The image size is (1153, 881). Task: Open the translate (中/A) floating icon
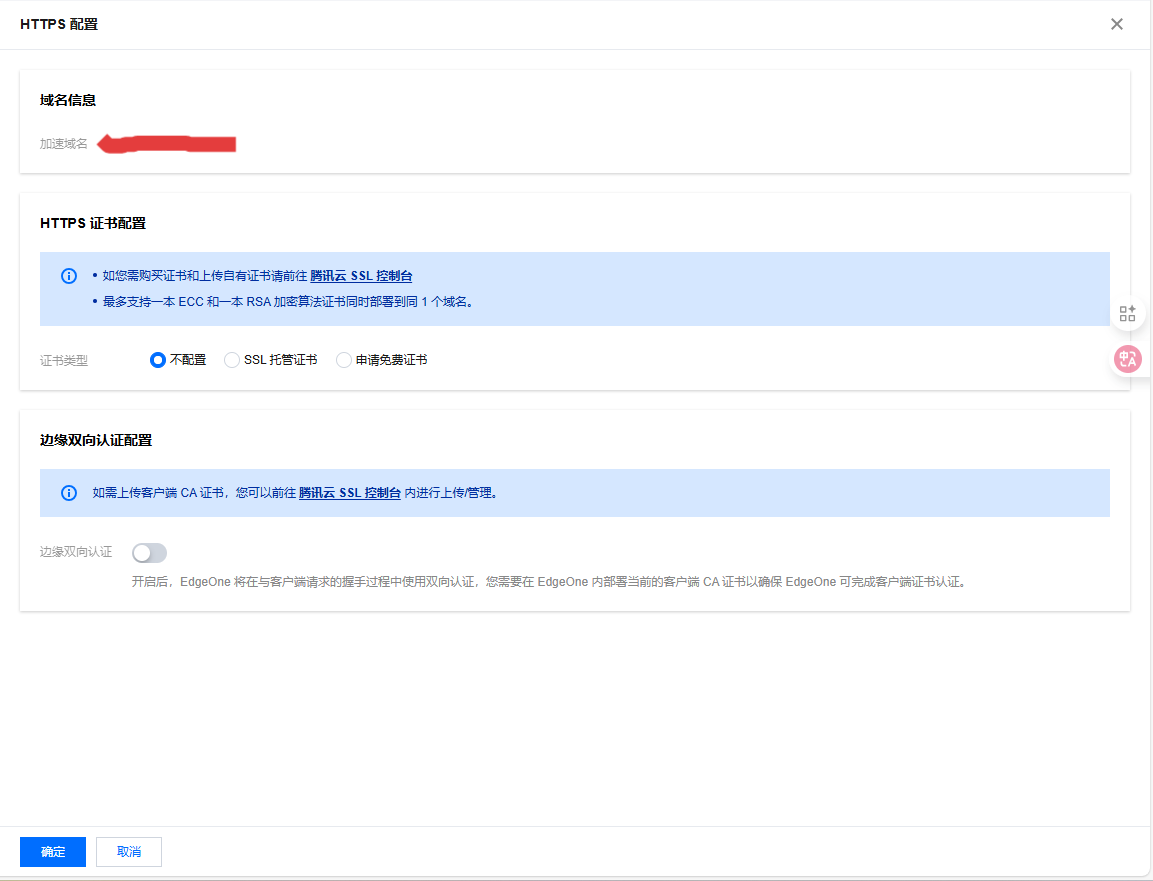pos(1128,359)
